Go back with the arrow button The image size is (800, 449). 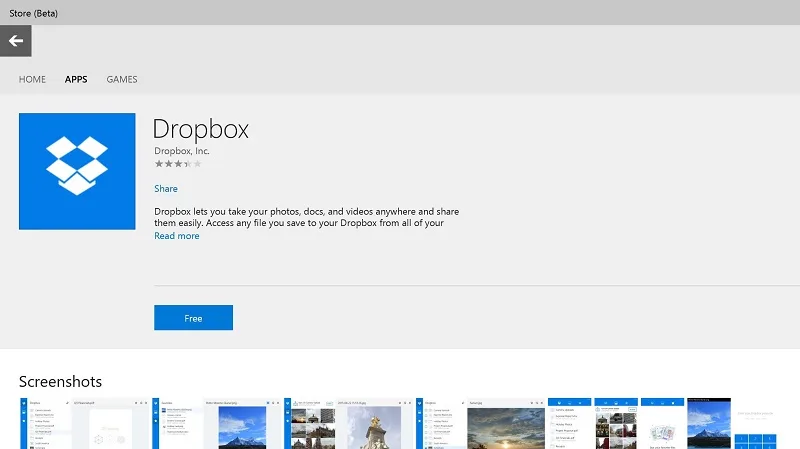tap(16, 41)
